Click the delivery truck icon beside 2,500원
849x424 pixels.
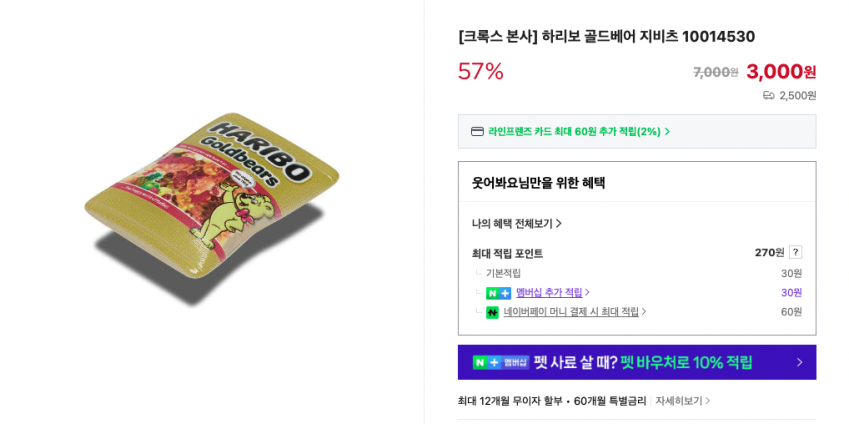tap(768, 96)
